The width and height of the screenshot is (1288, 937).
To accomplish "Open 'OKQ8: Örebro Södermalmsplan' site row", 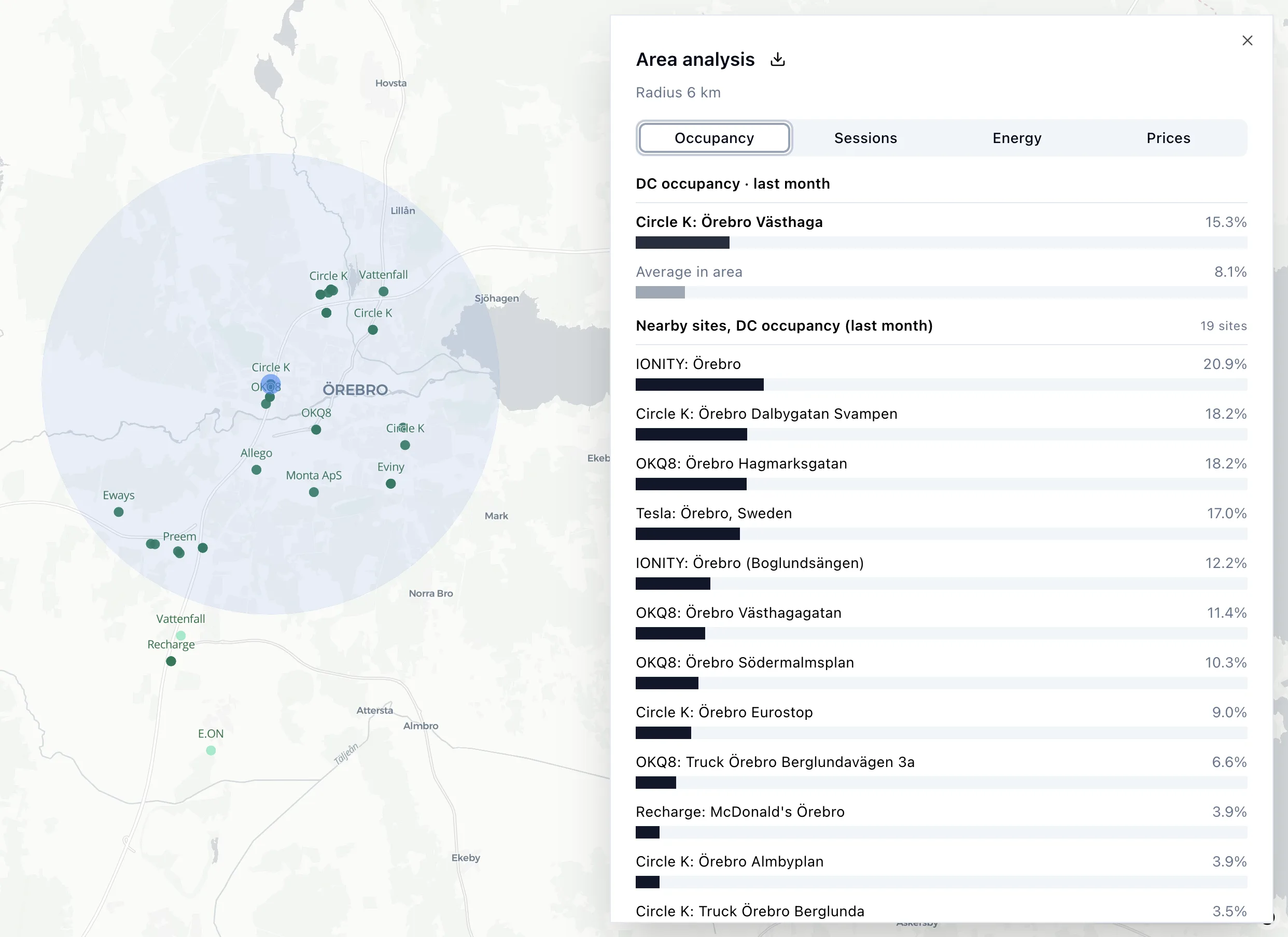I will click(942, 672).
